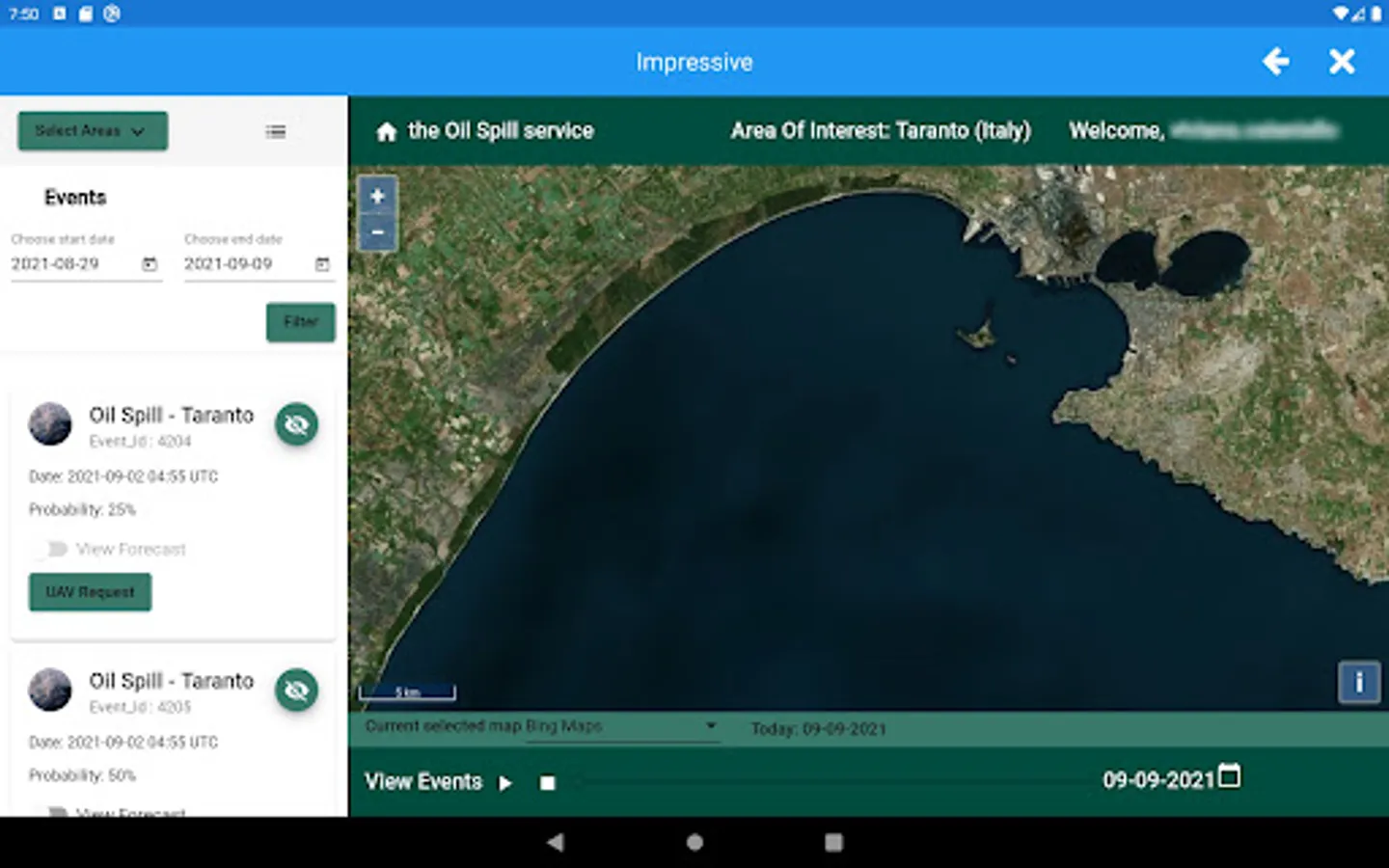Tap the Android home navigation button
The height and width of the screenshot is (868, 1389).
pyautogui.click(x=694, y=842)
